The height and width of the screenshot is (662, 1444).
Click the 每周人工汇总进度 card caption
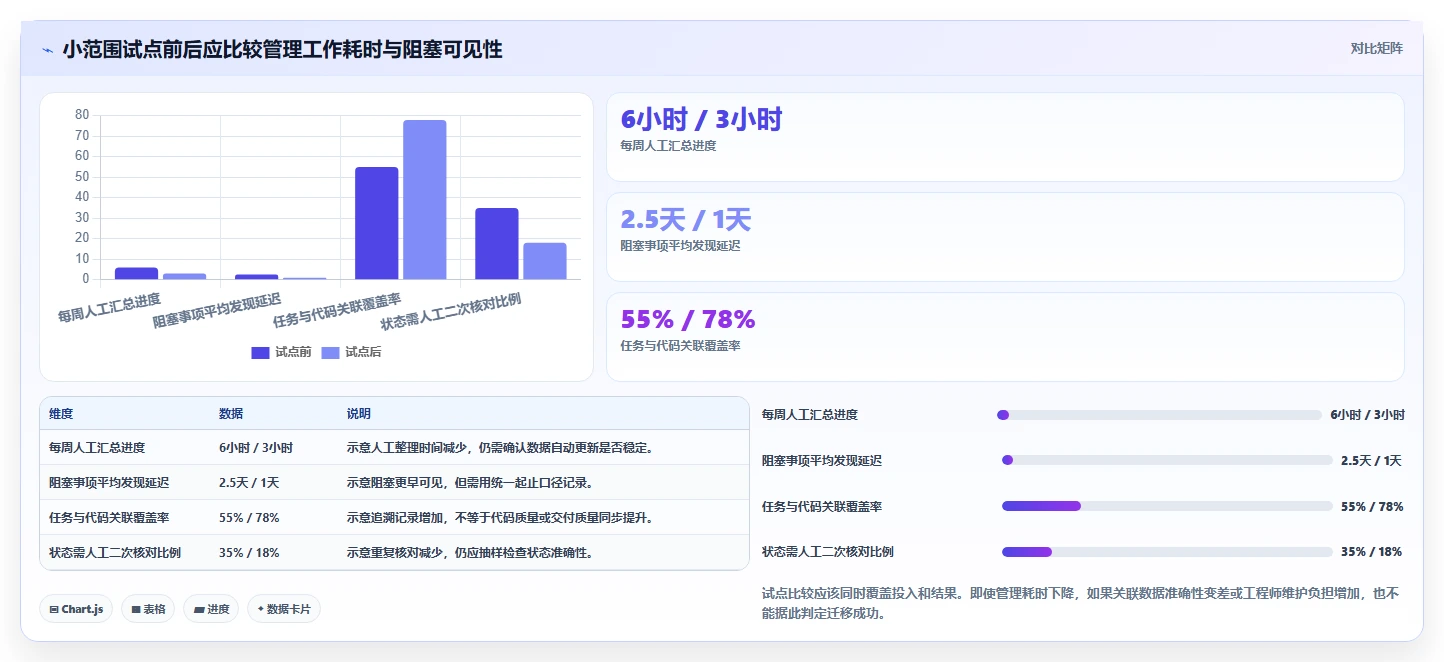(x=668, y=146)
